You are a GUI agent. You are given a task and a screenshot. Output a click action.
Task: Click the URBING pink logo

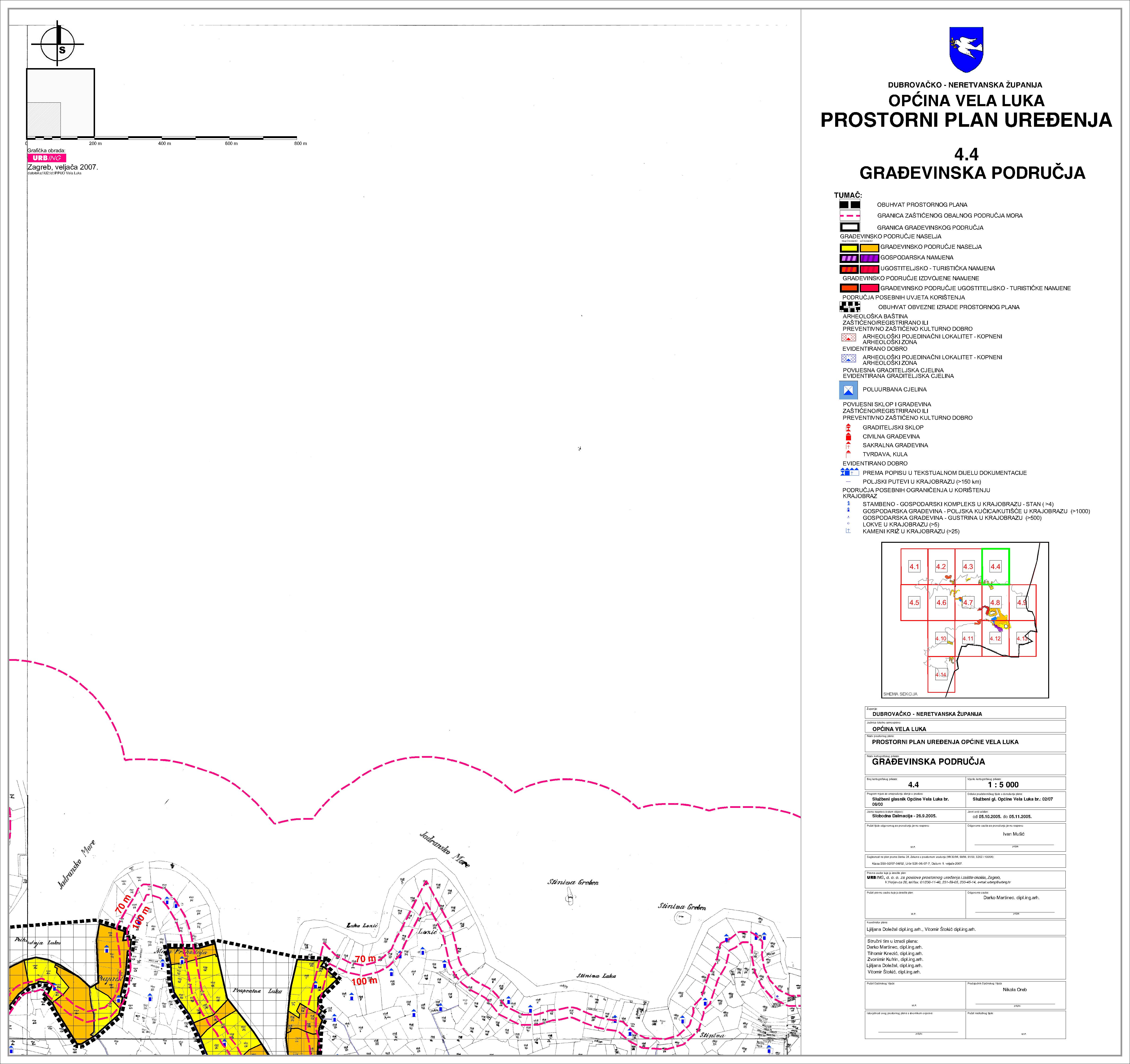47,158
